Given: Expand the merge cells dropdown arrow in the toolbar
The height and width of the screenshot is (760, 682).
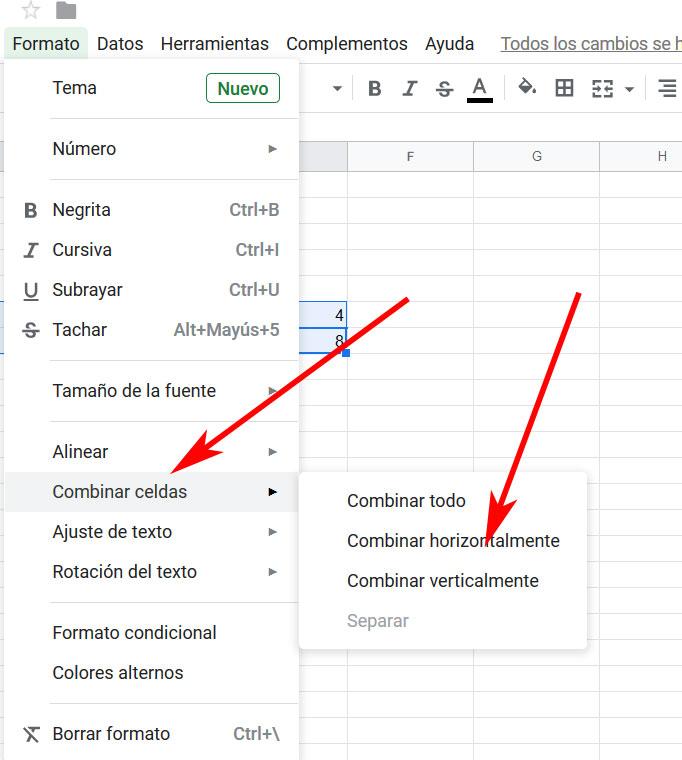Looking at the screenshot, I should pyautogui.click(x=629, y=89).
